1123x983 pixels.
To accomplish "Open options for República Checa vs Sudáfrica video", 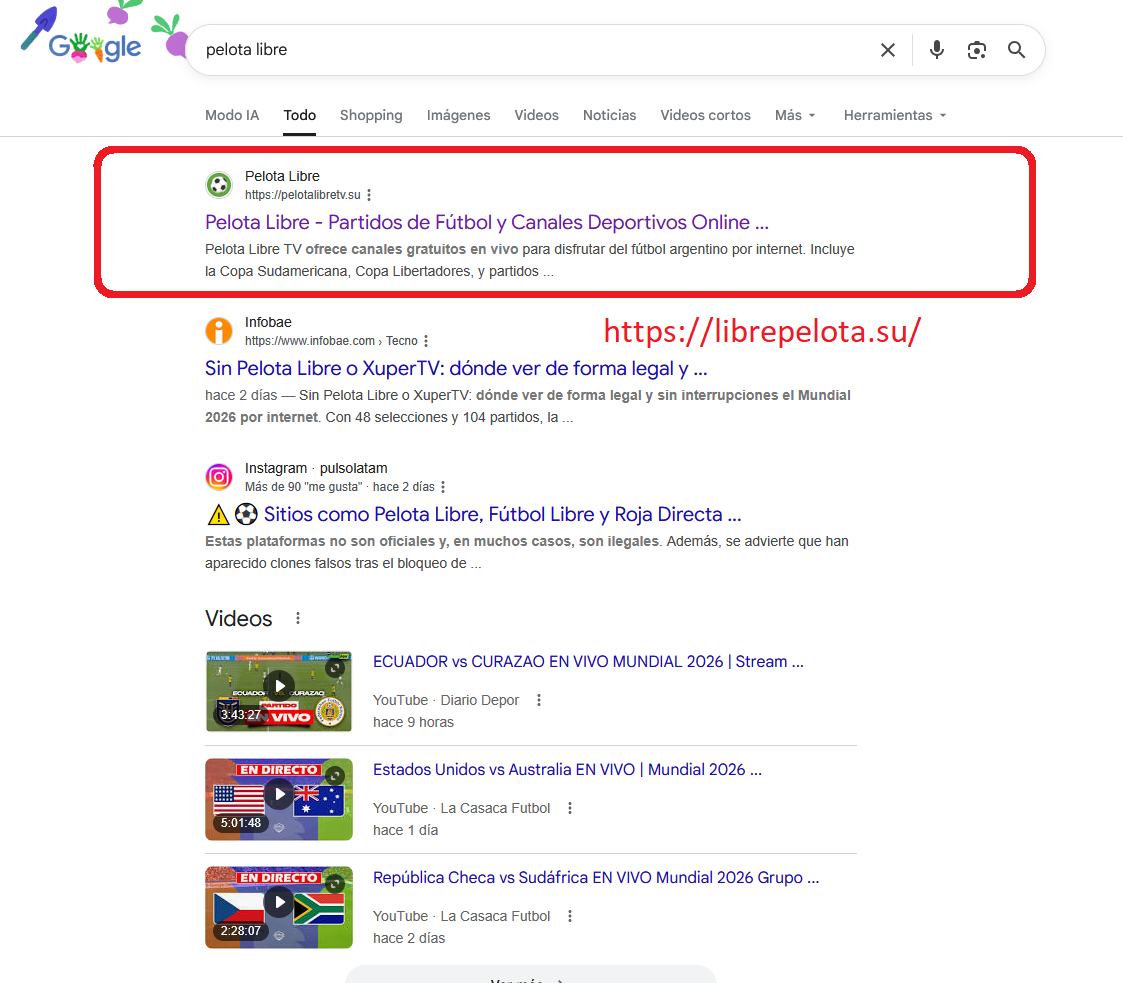I will pyautogui.click(x=569, y=916).
